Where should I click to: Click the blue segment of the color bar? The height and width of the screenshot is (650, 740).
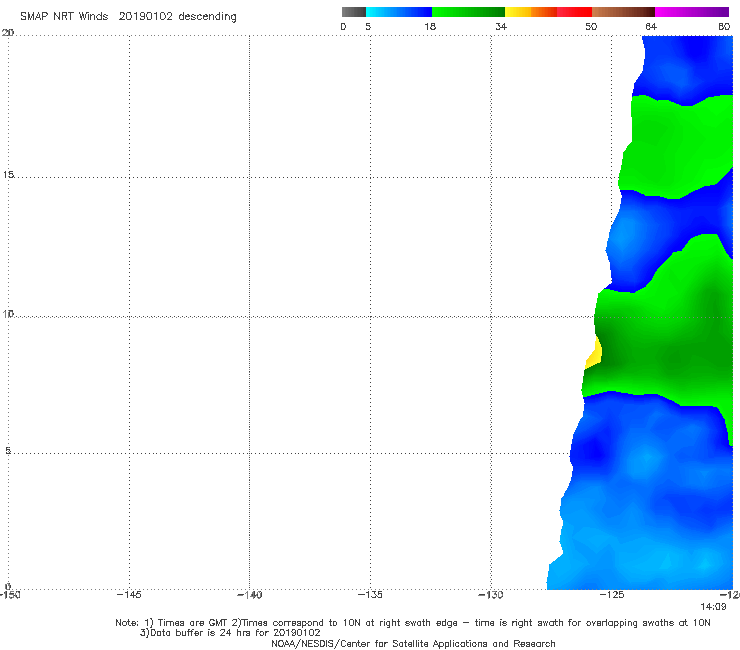click(399, 12)
